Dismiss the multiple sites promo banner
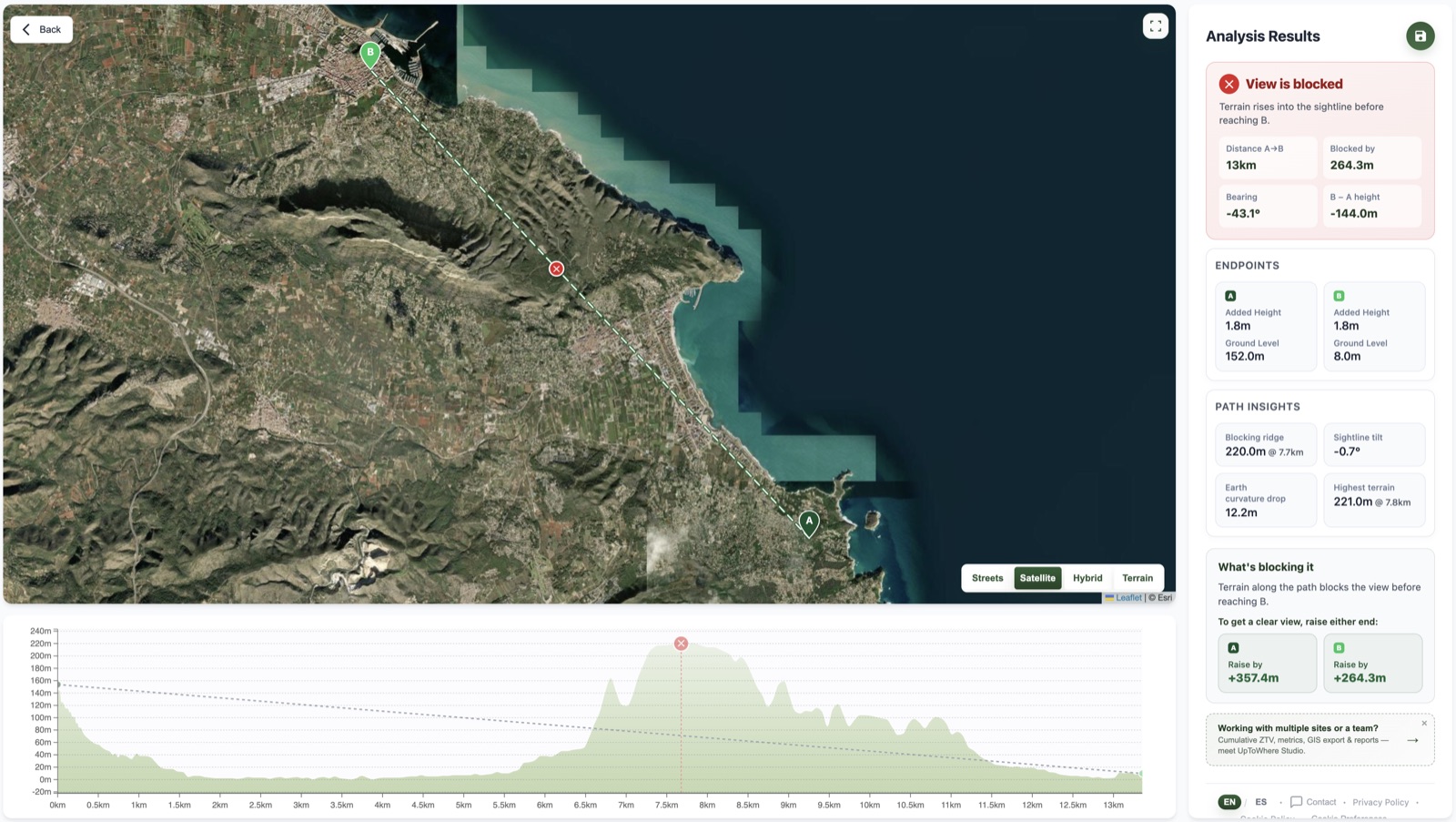Viewport: 1456px width, 822px height. [1424, 724]
